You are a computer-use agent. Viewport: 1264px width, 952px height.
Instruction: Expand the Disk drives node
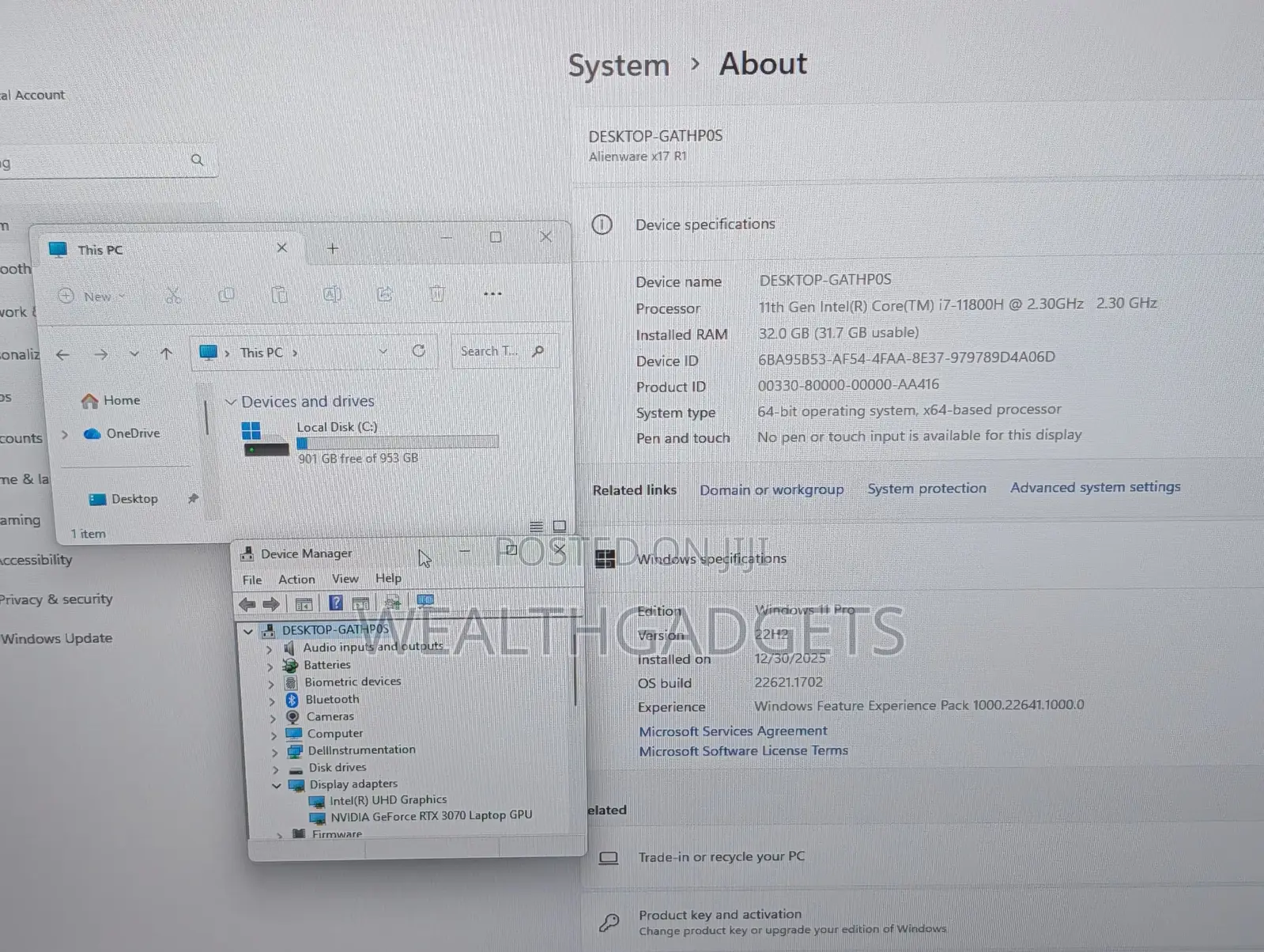click(x=275, y=769)
